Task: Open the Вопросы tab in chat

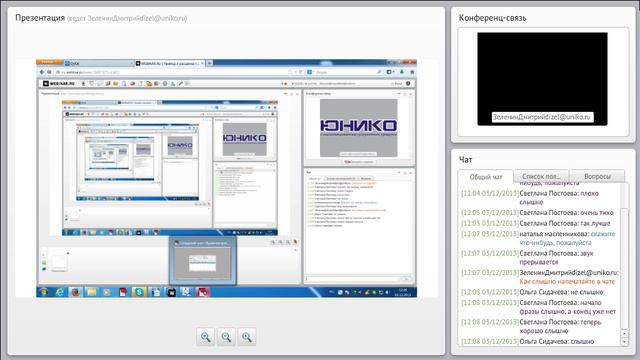Action: point(597,176)
